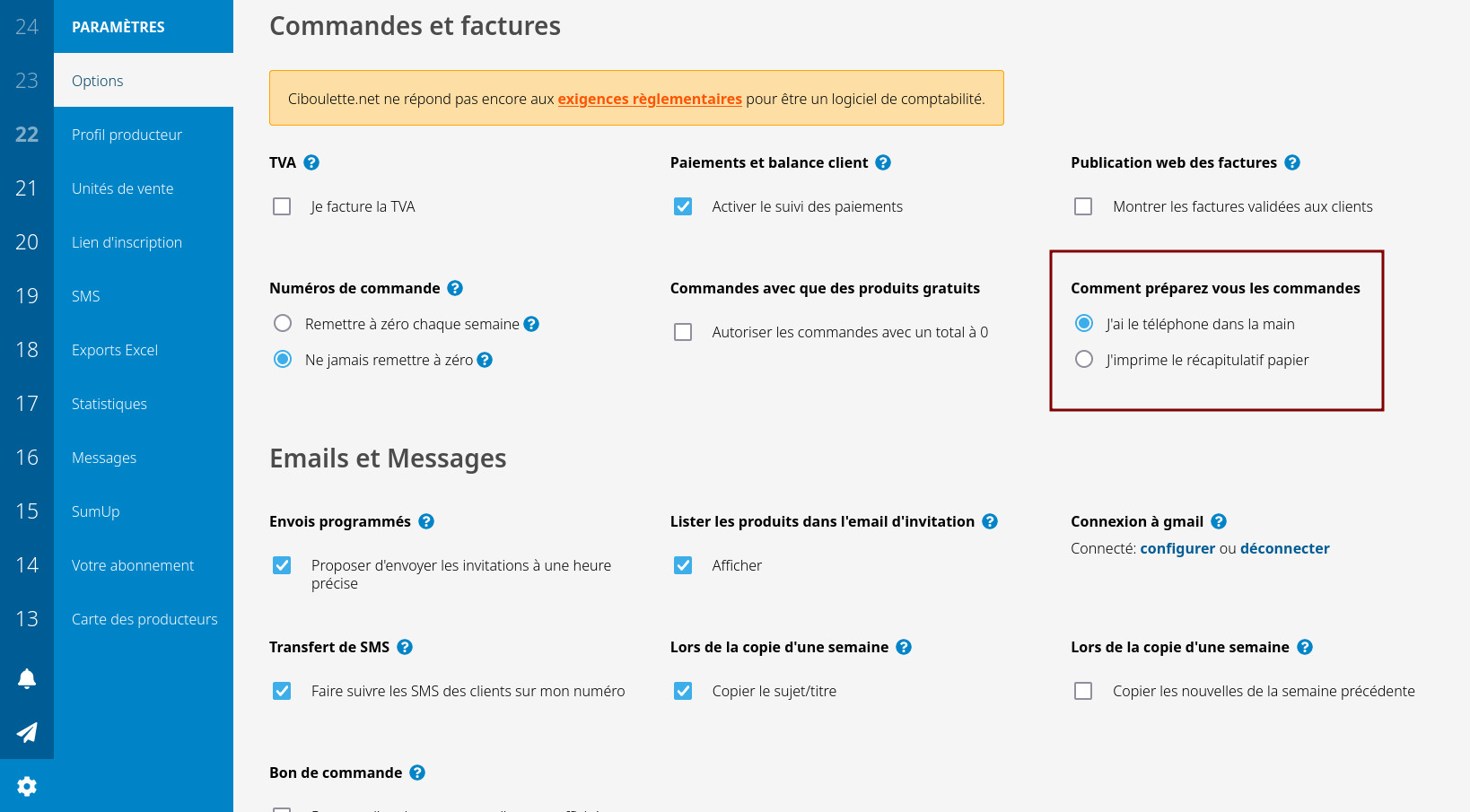1470x812 pixels.
Task: Click help icon beside Connexion à gmail
Action: coord(1219,521)
